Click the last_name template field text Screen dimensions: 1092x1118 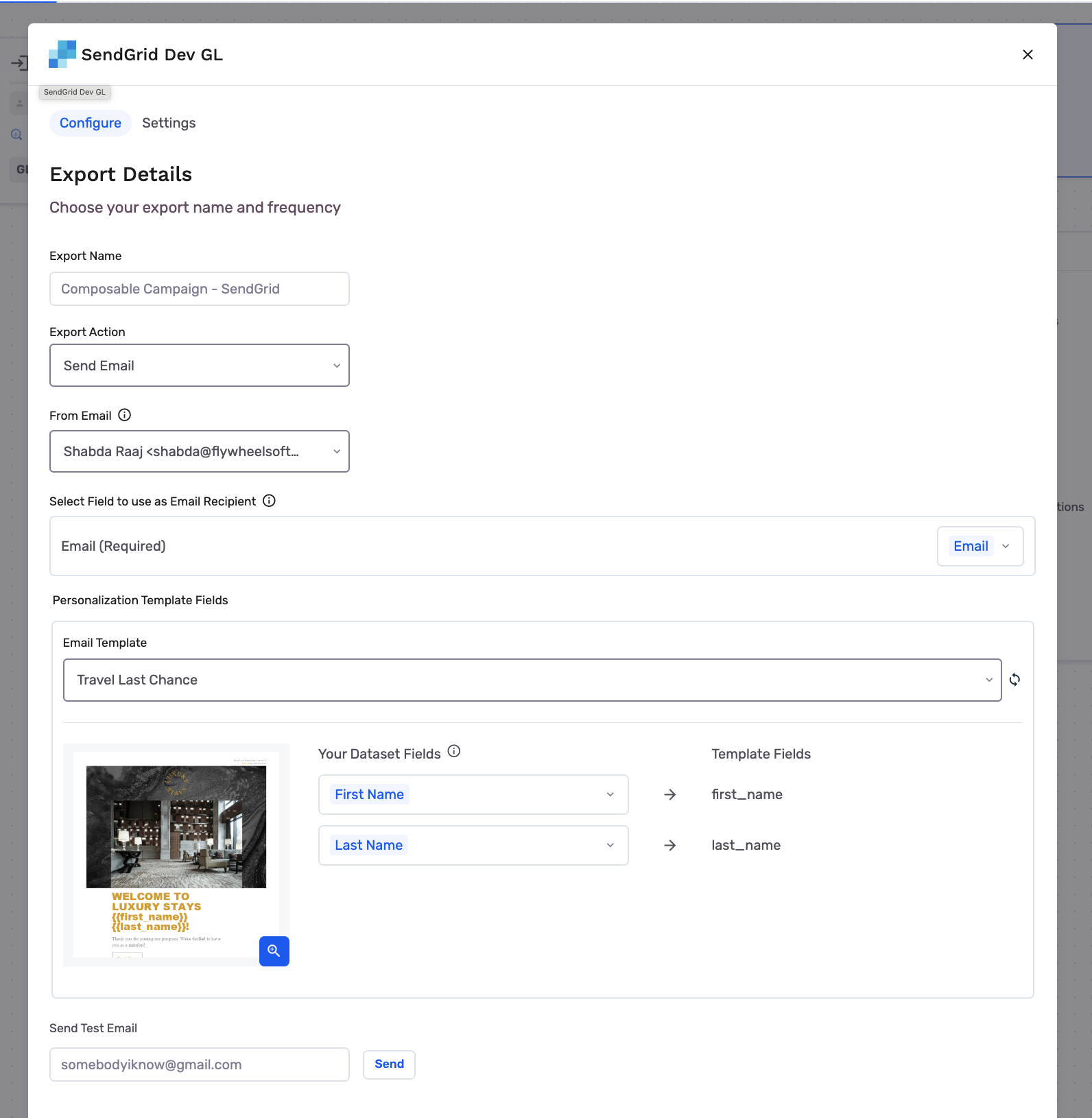point(746,845)
